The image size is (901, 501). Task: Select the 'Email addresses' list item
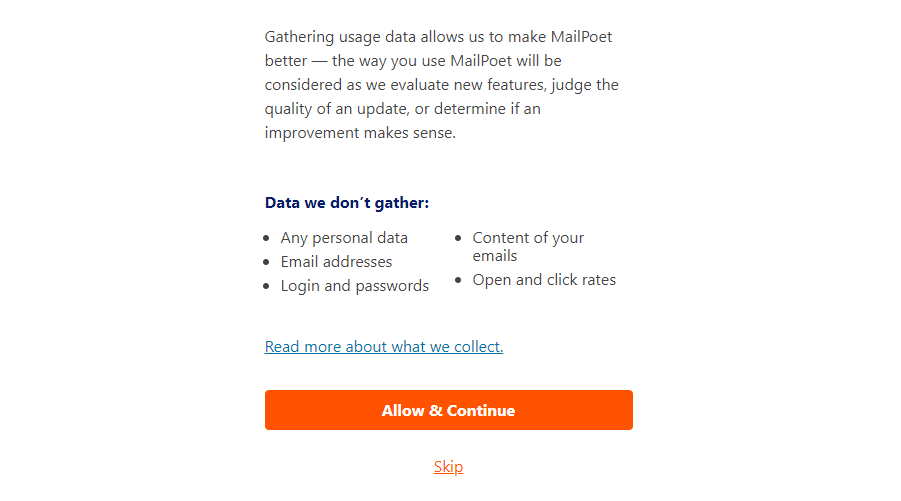pyautogui.click(x=336, y=262)
